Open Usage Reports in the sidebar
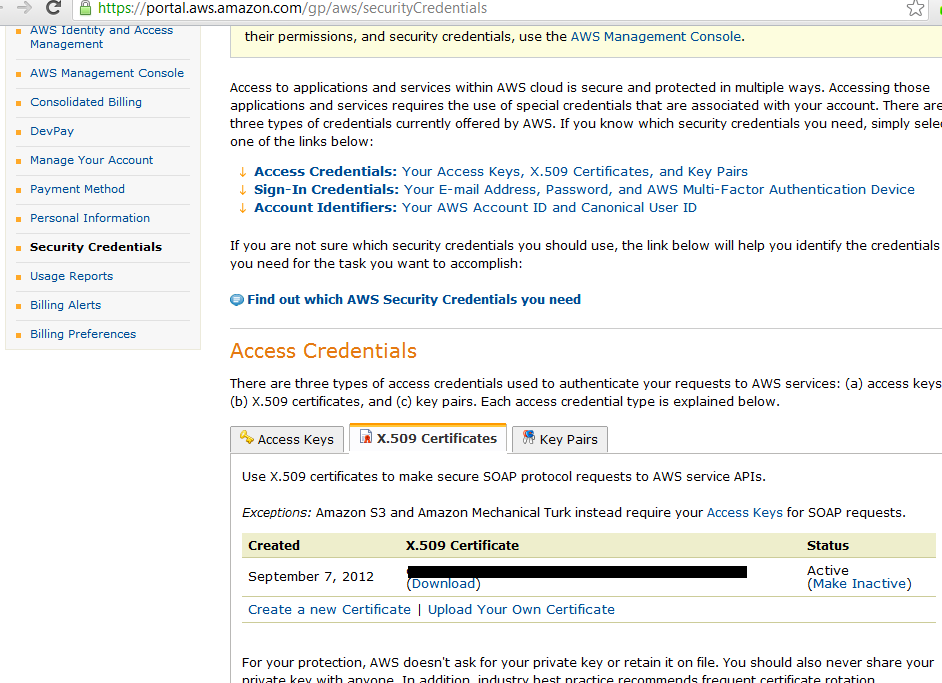Viewport: 942px width, 683px height. tap(71, 276)
